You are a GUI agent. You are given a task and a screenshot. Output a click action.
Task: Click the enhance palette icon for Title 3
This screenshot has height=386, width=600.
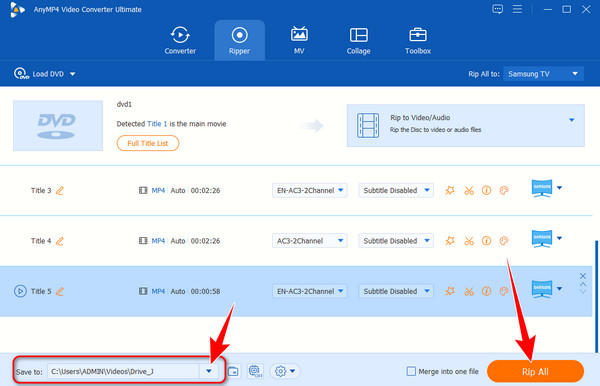(x=504, y=190)
